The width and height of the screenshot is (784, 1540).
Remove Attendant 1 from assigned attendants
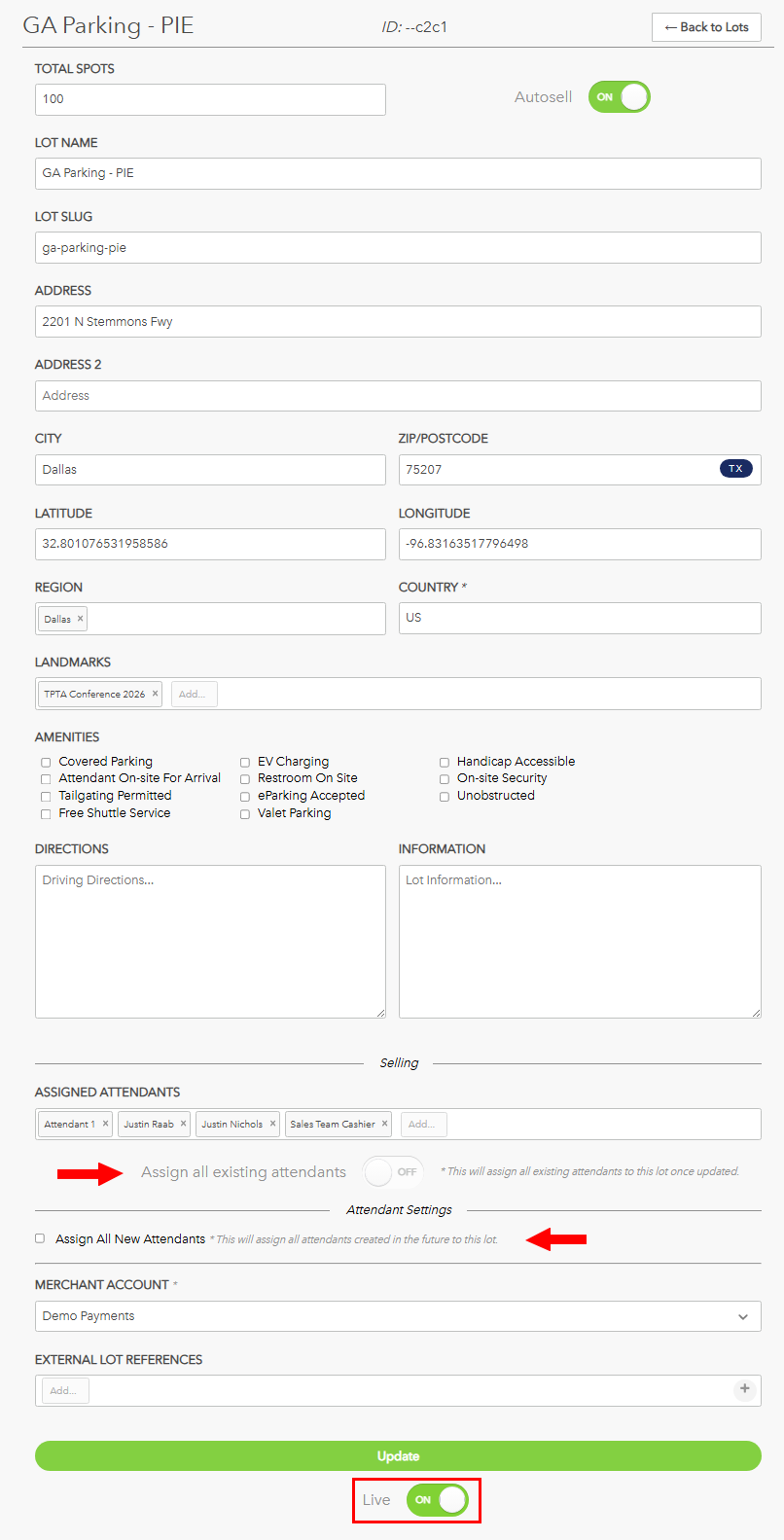[x=106, y=1124]
